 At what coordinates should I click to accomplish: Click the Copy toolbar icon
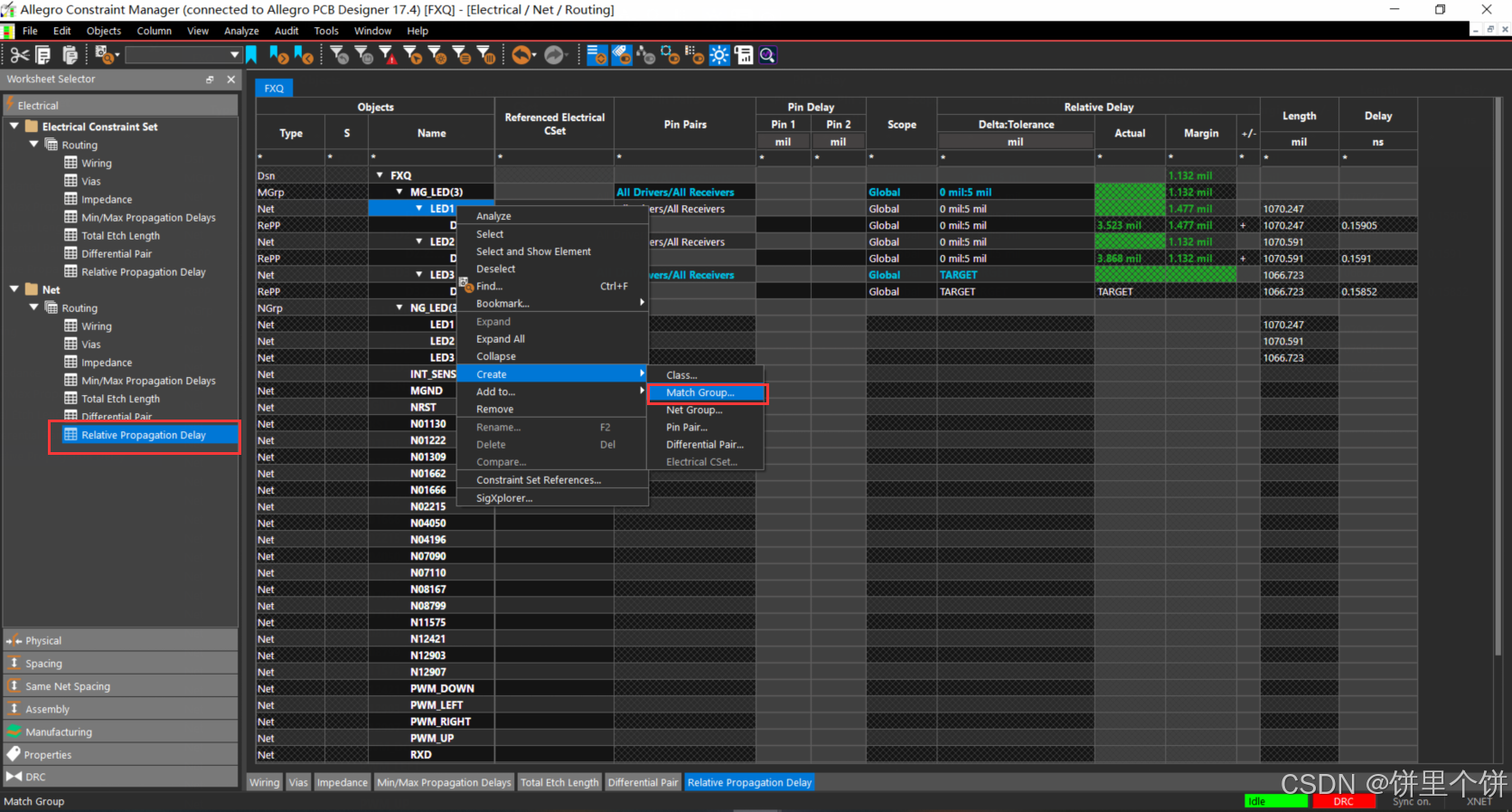click(43, 55)
